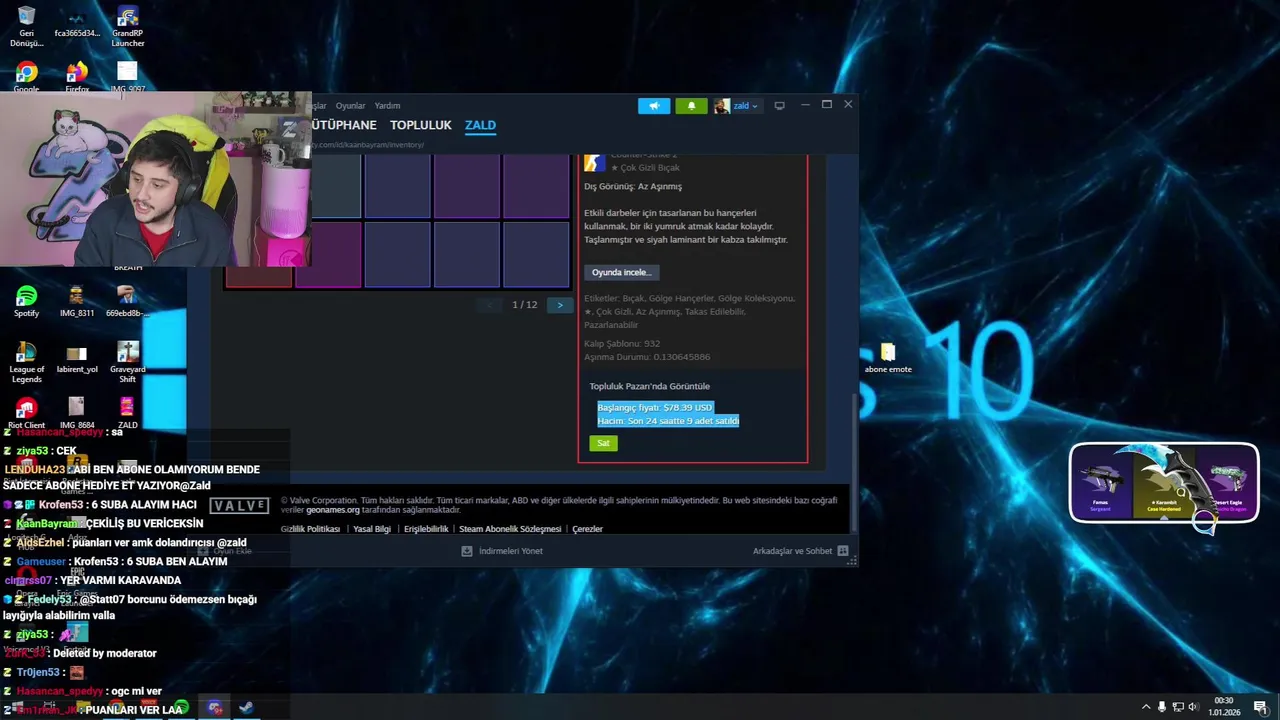Click the Discord icon in the taskbar

pyautogui.click(x=215, y=708)
